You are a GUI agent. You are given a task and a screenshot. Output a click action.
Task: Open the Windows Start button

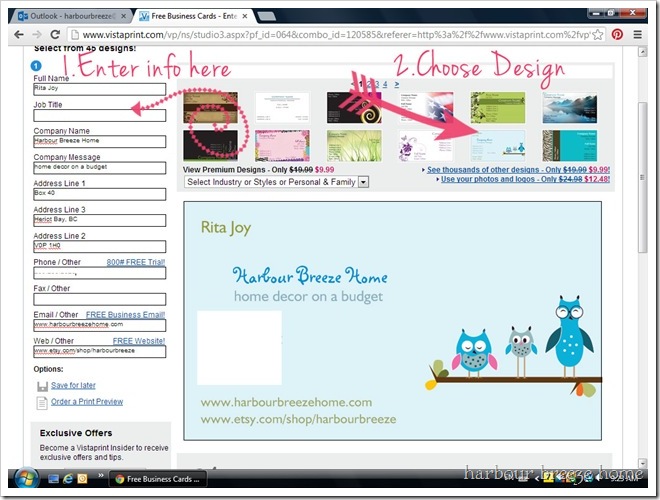[27, 479]
